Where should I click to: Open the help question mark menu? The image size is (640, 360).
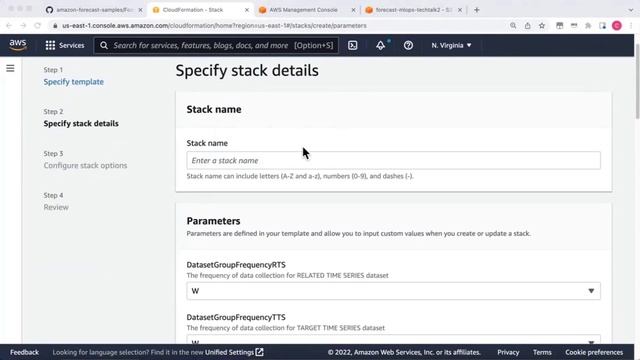click(x=408, y=45)
